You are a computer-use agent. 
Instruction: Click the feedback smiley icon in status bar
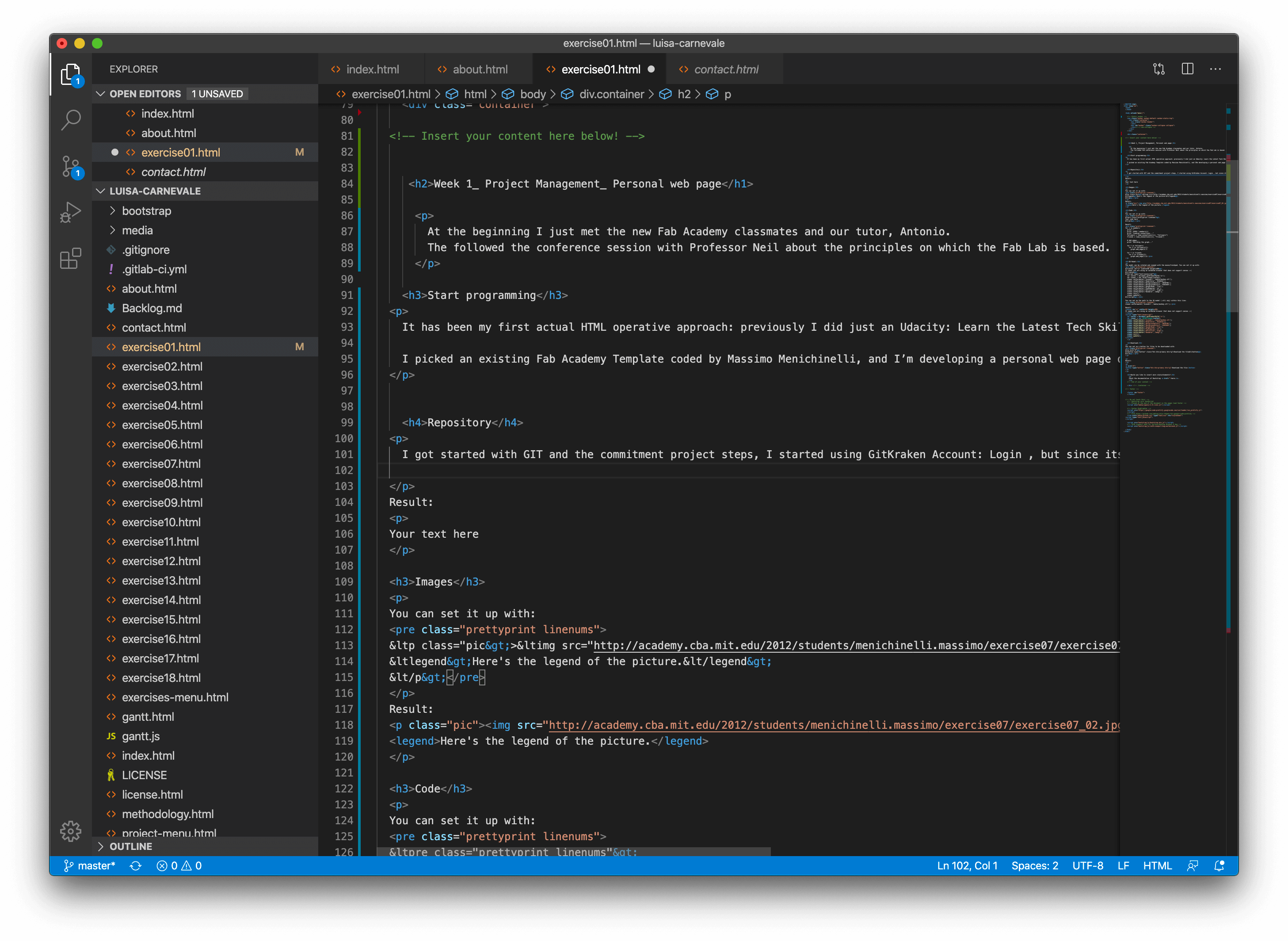[x=1193, y=866]
